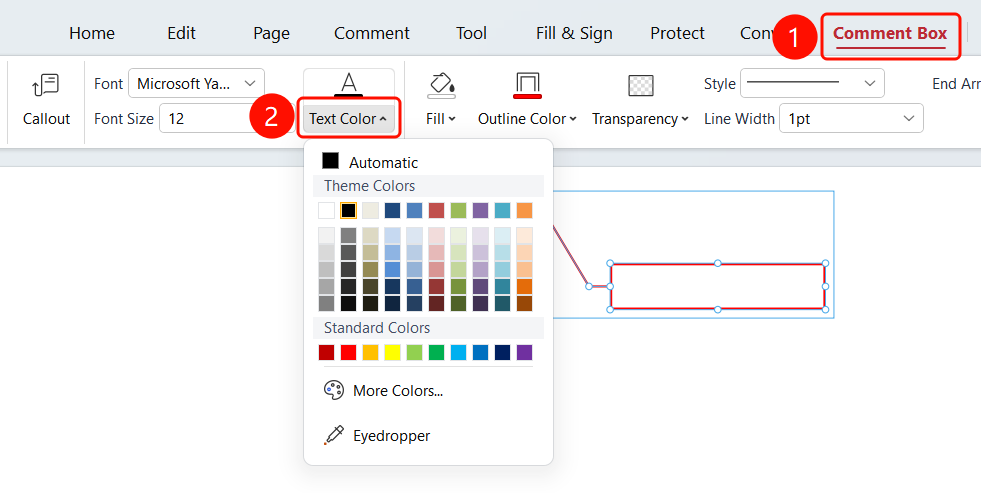
Task: Pick the purple theme color swatch
Action: (x=480, y=210)
